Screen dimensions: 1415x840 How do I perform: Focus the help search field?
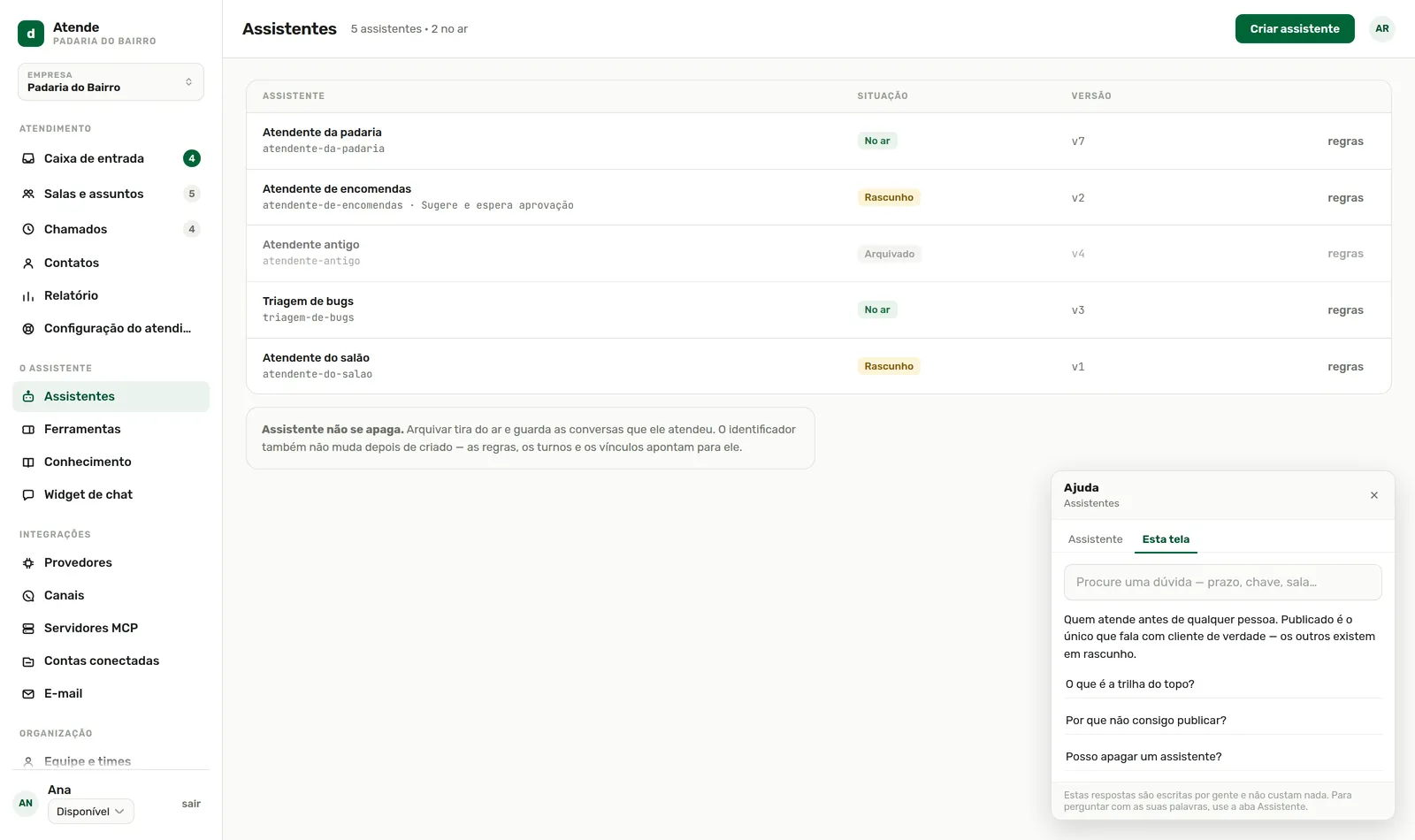click(x=1223, y=582)
